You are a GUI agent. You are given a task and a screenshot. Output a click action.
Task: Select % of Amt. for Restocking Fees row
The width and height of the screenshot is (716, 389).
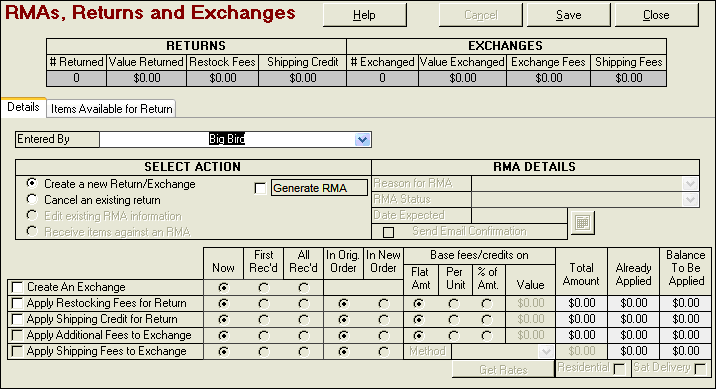click(487, 304)
